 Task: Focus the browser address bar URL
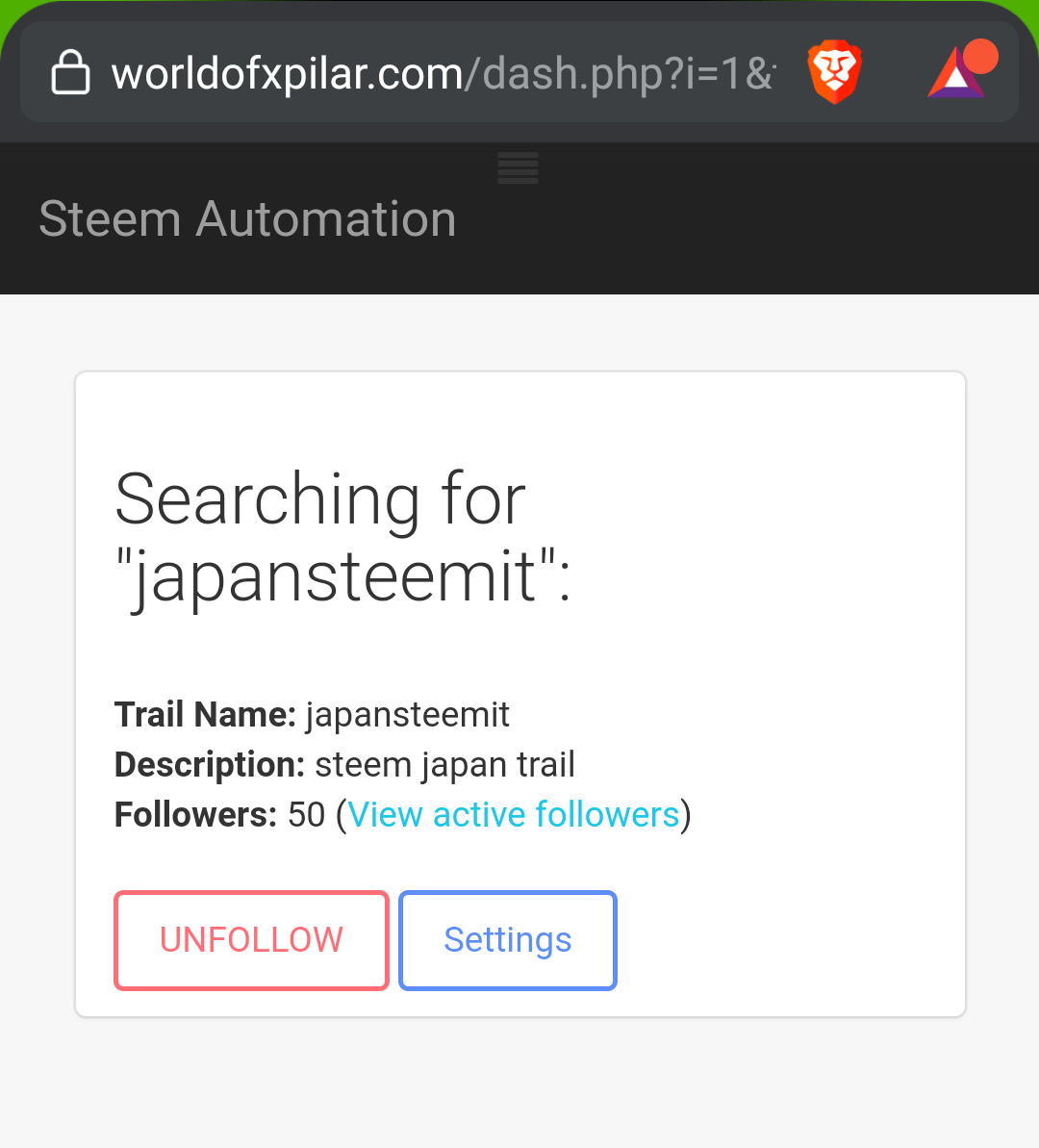(x=443, y=73)
